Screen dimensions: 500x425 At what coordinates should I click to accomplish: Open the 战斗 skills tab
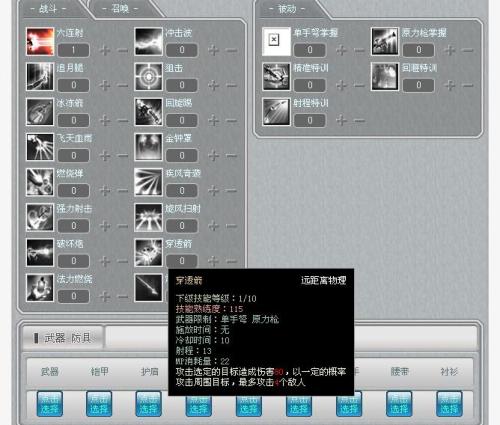(x=48, y=9)
